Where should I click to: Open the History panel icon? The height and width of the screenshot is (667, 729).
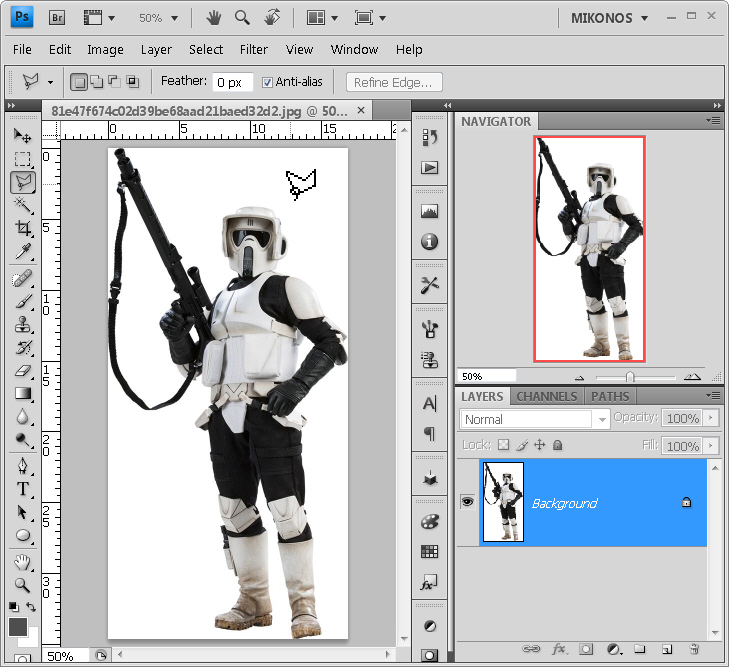(x=430, y=137)
